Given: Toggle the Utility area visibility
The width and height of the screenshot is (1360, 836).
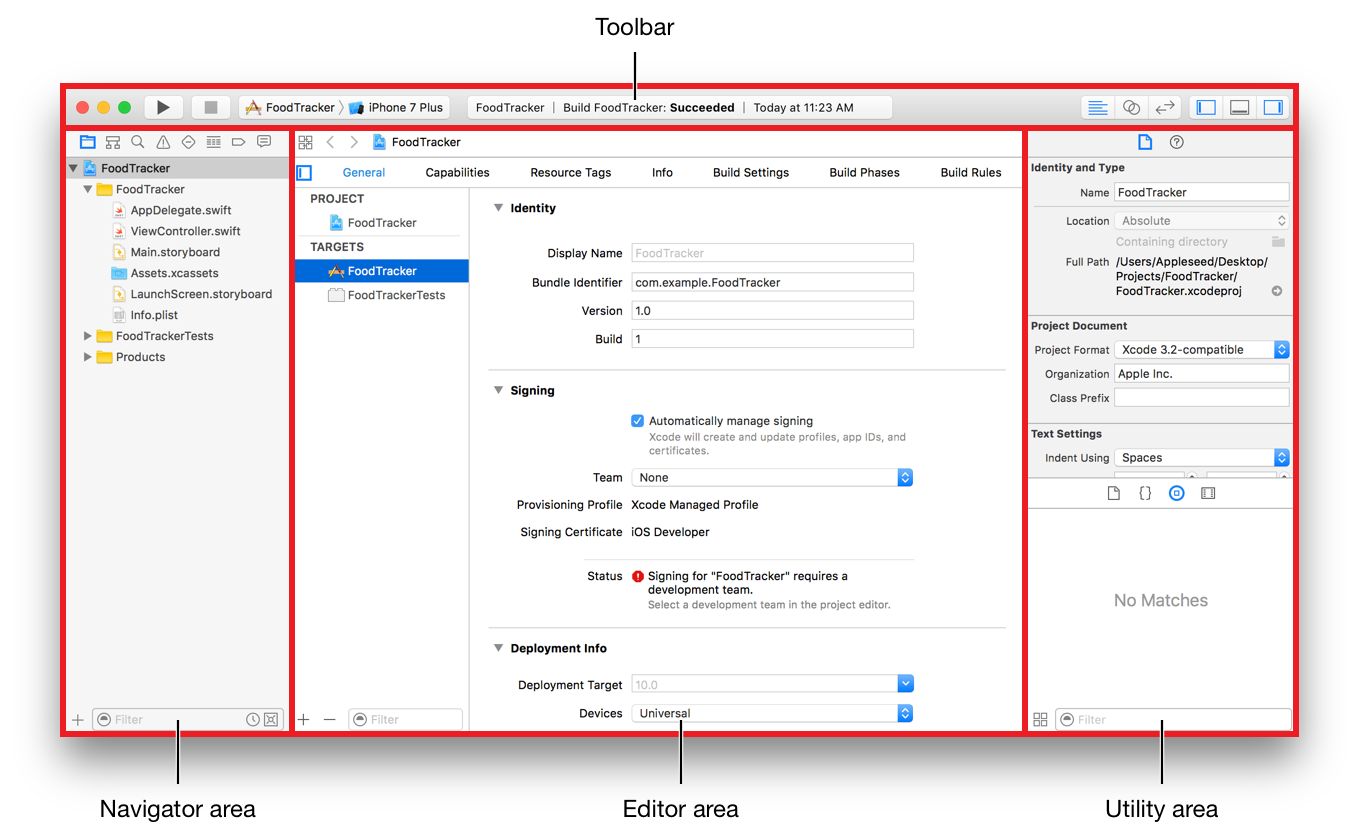Looking at the screenshot, I should point(1272,107).
